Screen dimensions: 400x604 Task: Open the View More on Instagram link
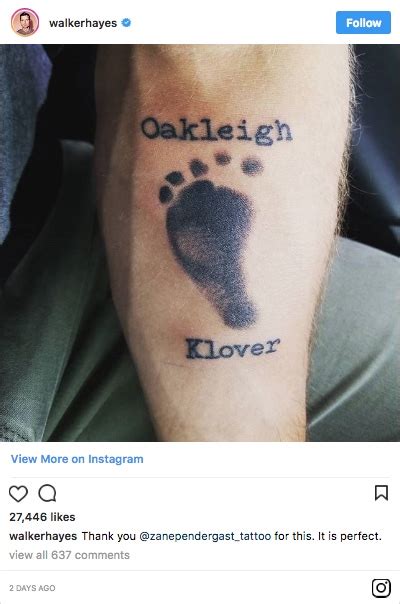coord(77,459)
